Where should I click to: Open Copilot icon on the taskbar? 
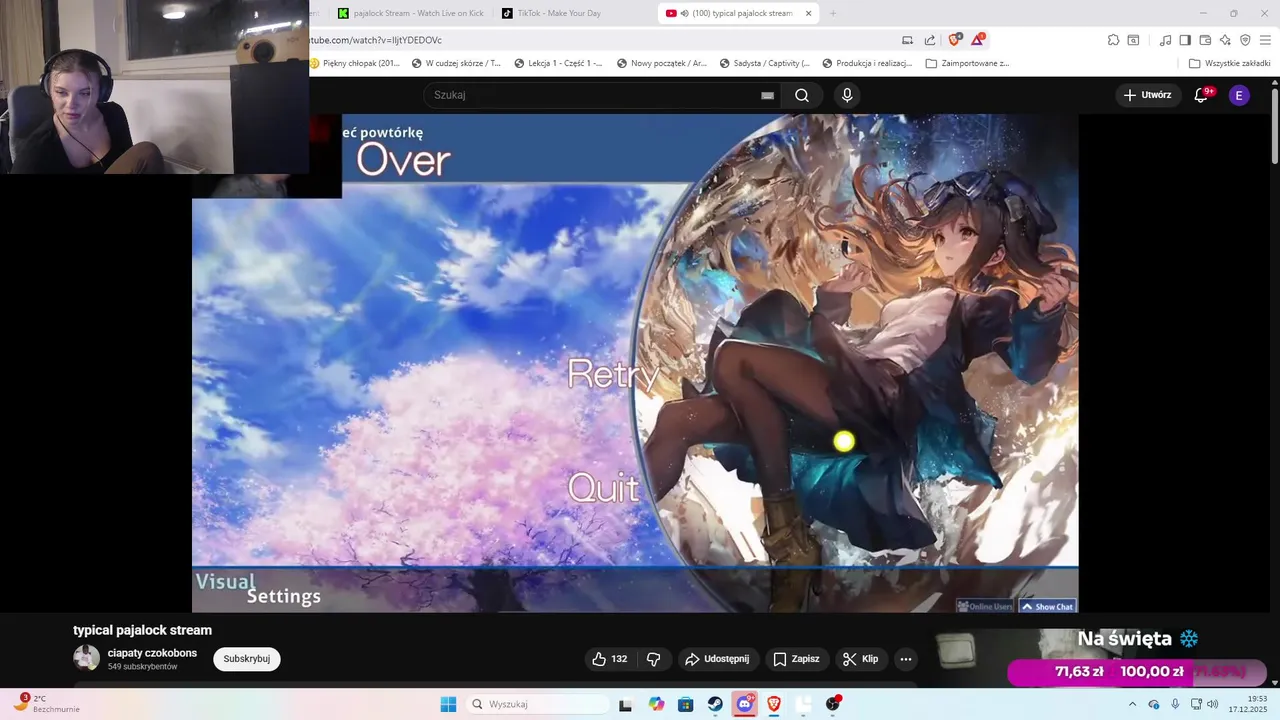(656, 704)
